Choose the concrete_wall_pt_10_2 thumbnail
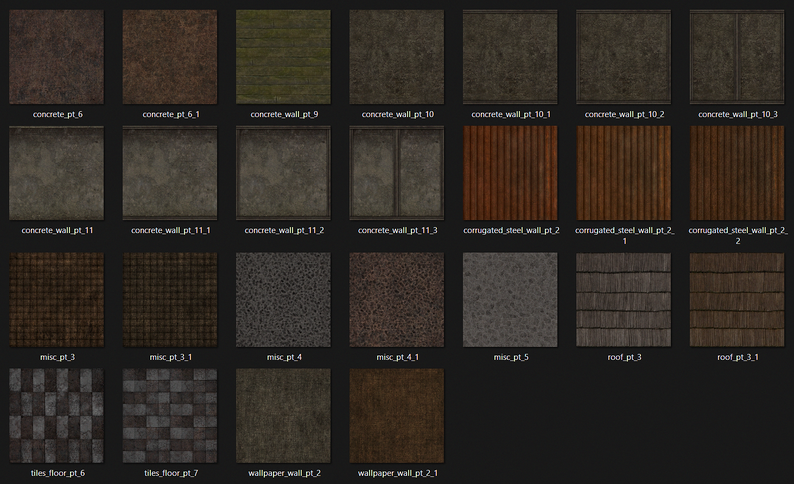This screenshot has height=484, width=794. [623, 57]
